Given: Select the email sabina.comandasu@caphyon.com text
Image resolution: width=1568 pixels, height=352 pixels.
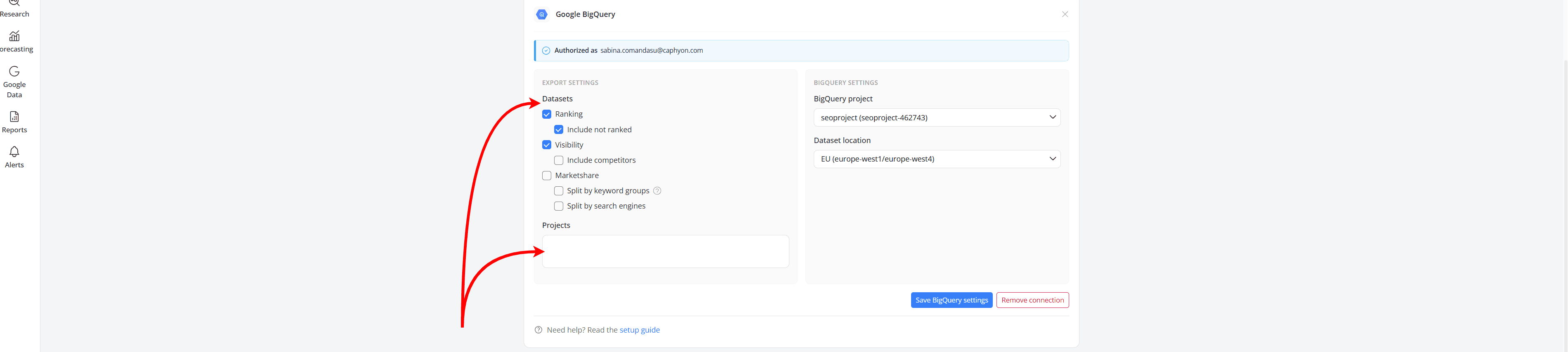Looking at the screenshot, I should (x=651, y=50).
